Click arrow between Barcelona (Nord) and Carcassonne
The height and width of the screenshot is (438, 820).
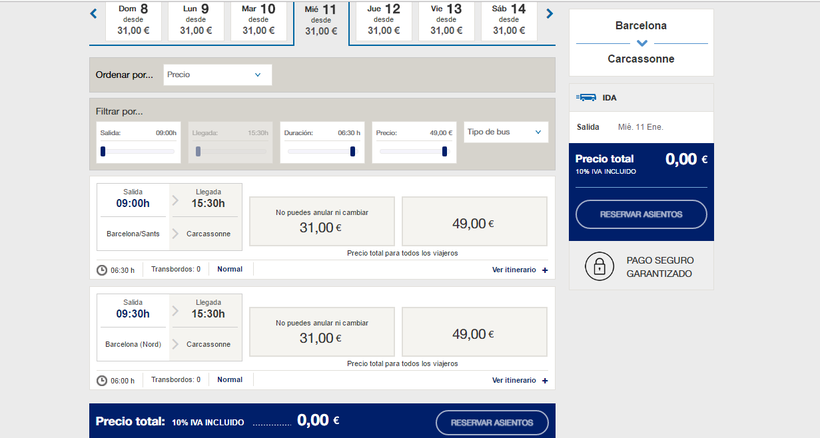(x=175, y=344)
